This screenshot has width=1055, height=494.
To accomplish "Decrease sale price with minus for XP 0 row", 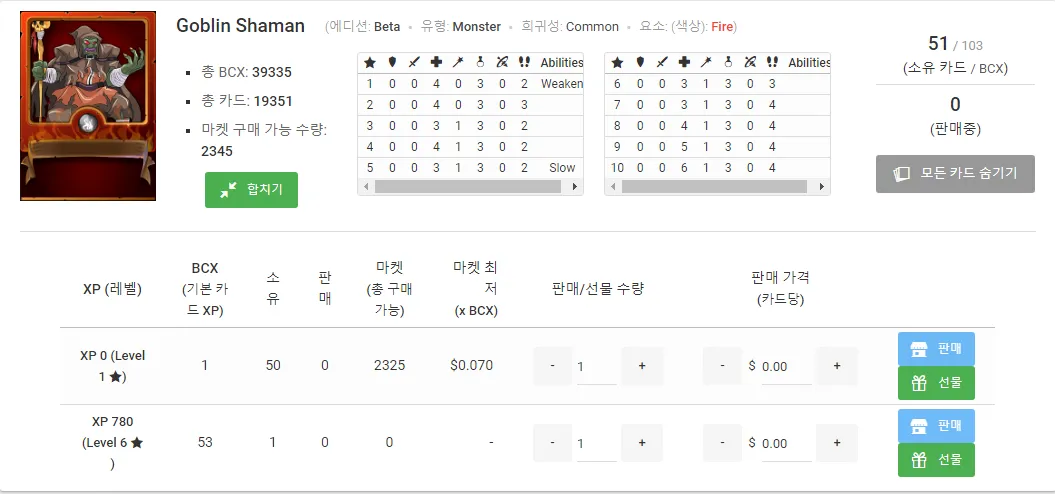I will pos(722,366).
